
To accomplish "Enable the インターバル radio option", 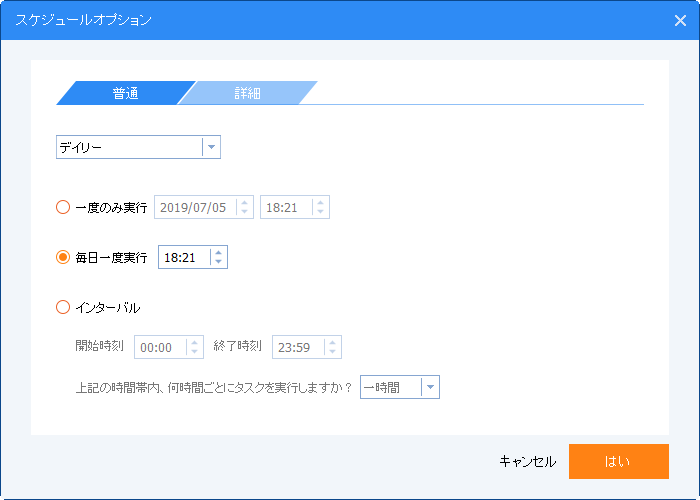I will click(x=63, y=307).
